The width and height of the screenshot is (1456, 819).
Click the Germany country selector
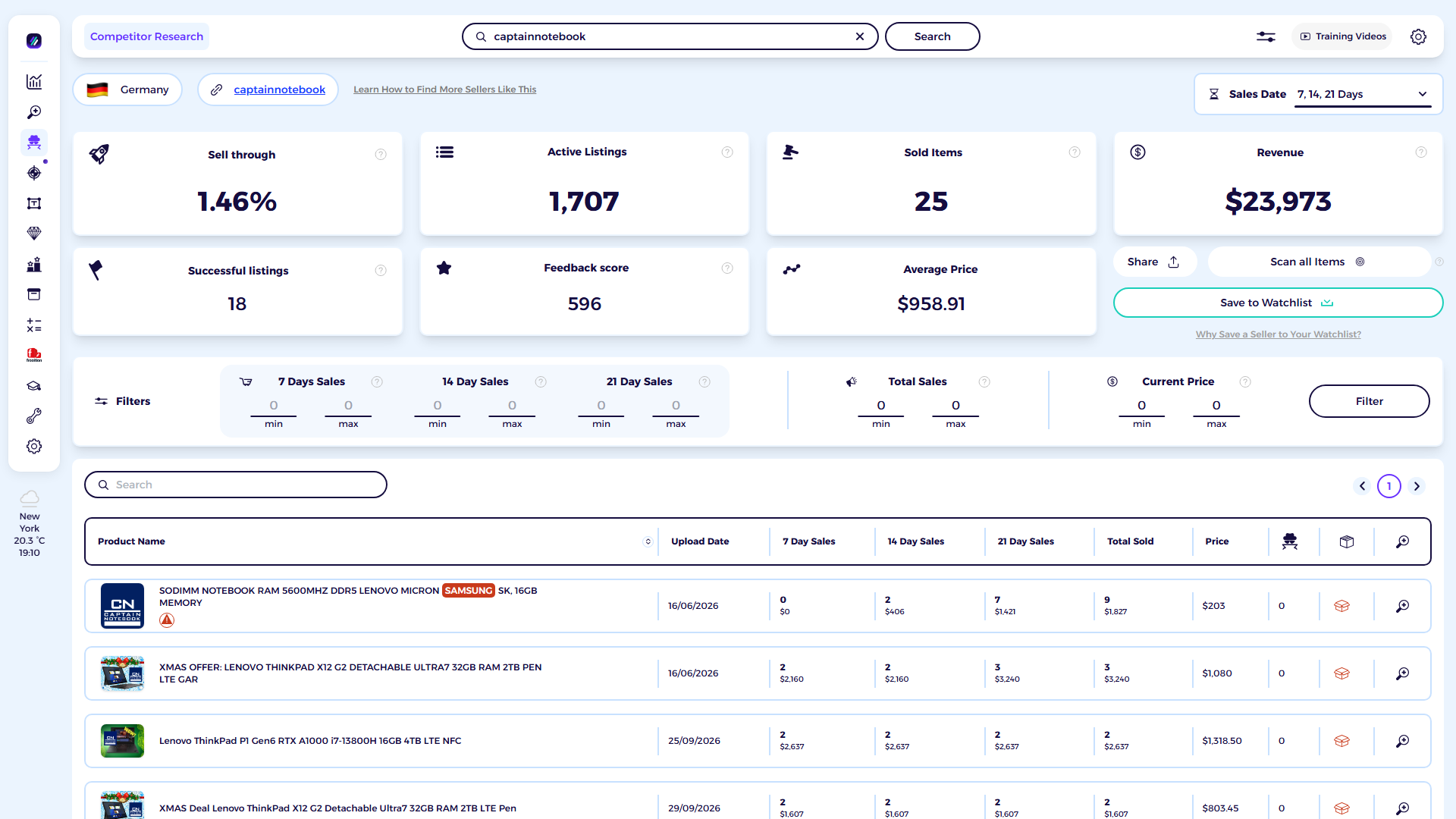(127, 89)
